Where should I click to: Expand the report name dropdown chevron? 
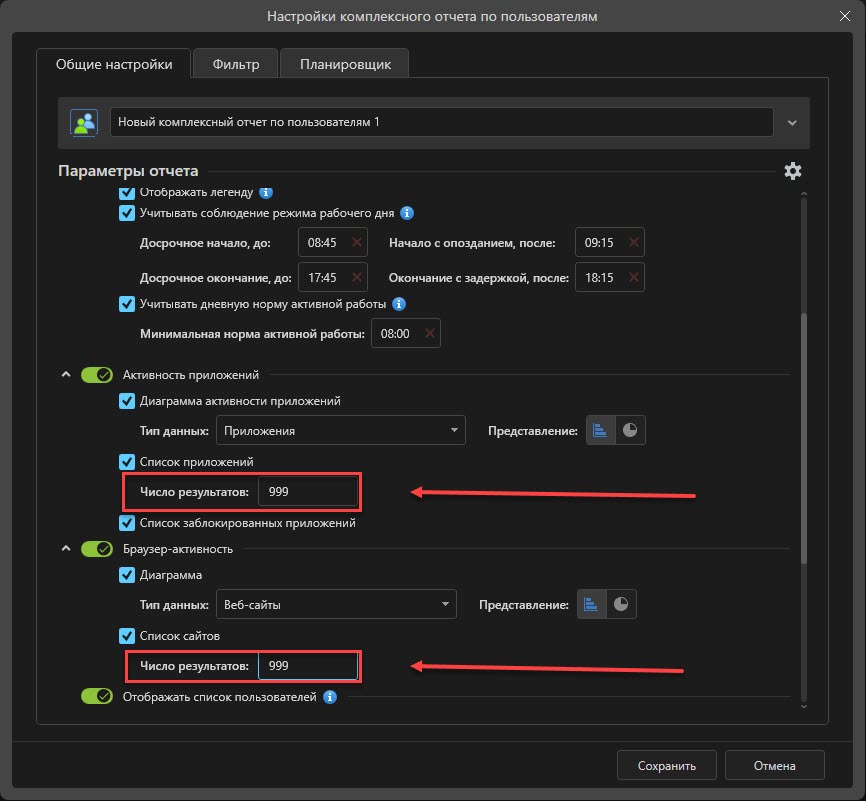(792, 123)
